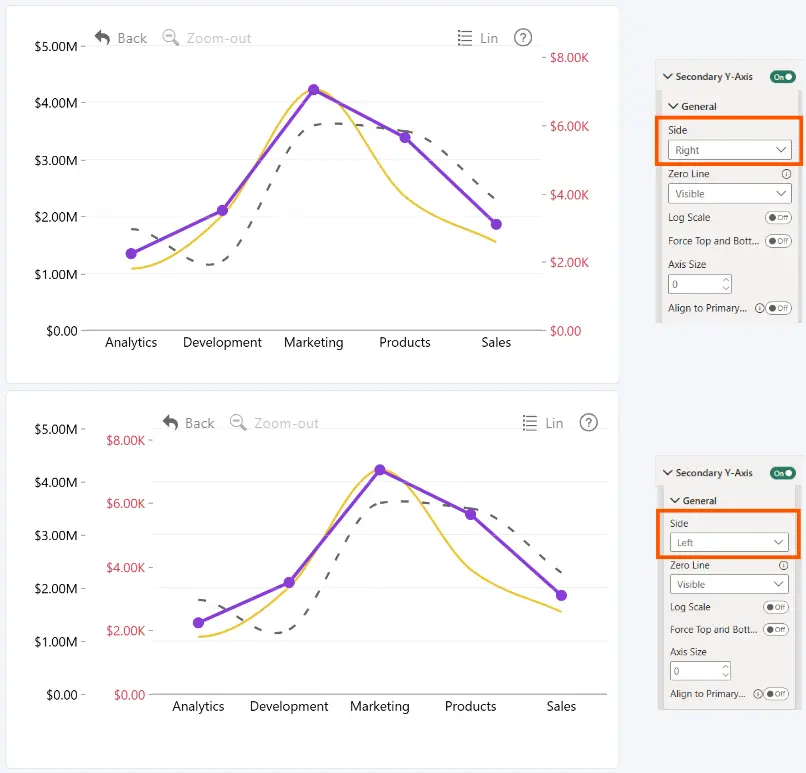Enable Align to Primary in the lower panel
The width and height of the screenshot is (806, 773).
point(776,694)
